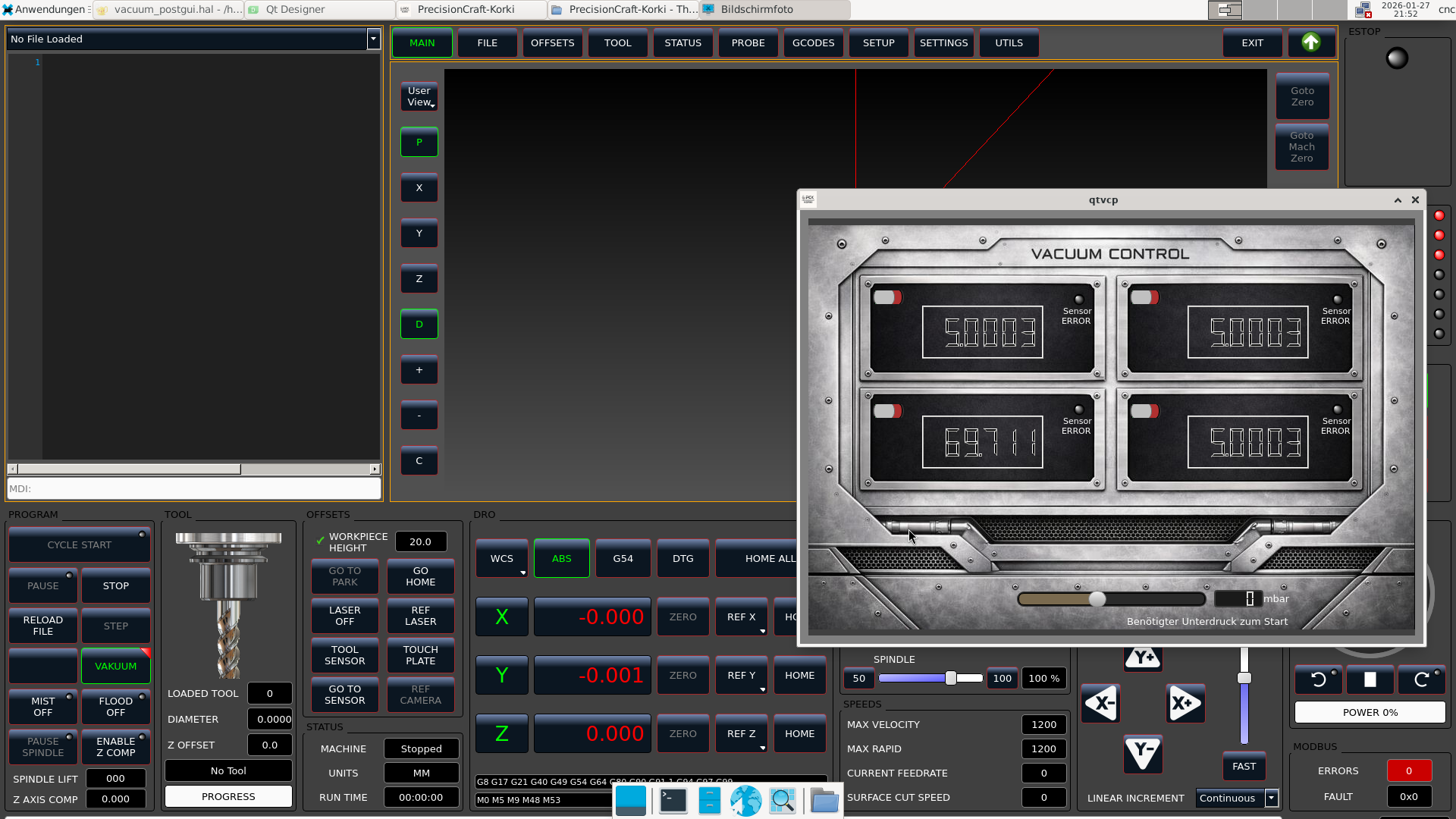Viewport: 1456px width, 819px height.
Task: Open the No File Loaded dropdown
Action: click(x=373, y=39)
